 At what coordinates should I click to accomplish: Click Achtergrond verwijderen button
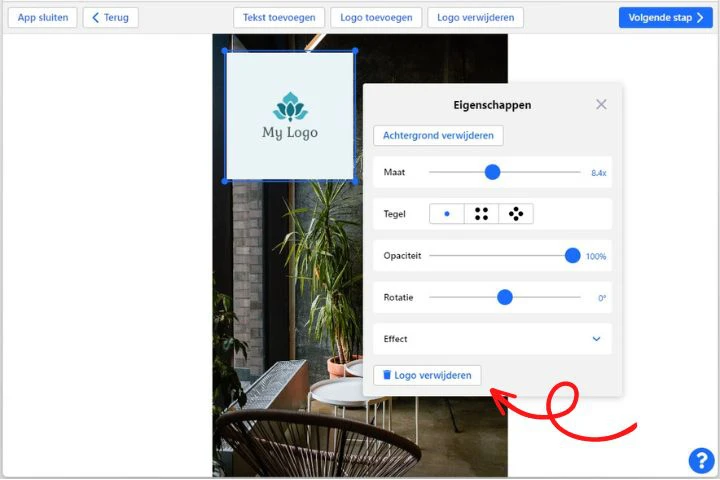[438, 136]
